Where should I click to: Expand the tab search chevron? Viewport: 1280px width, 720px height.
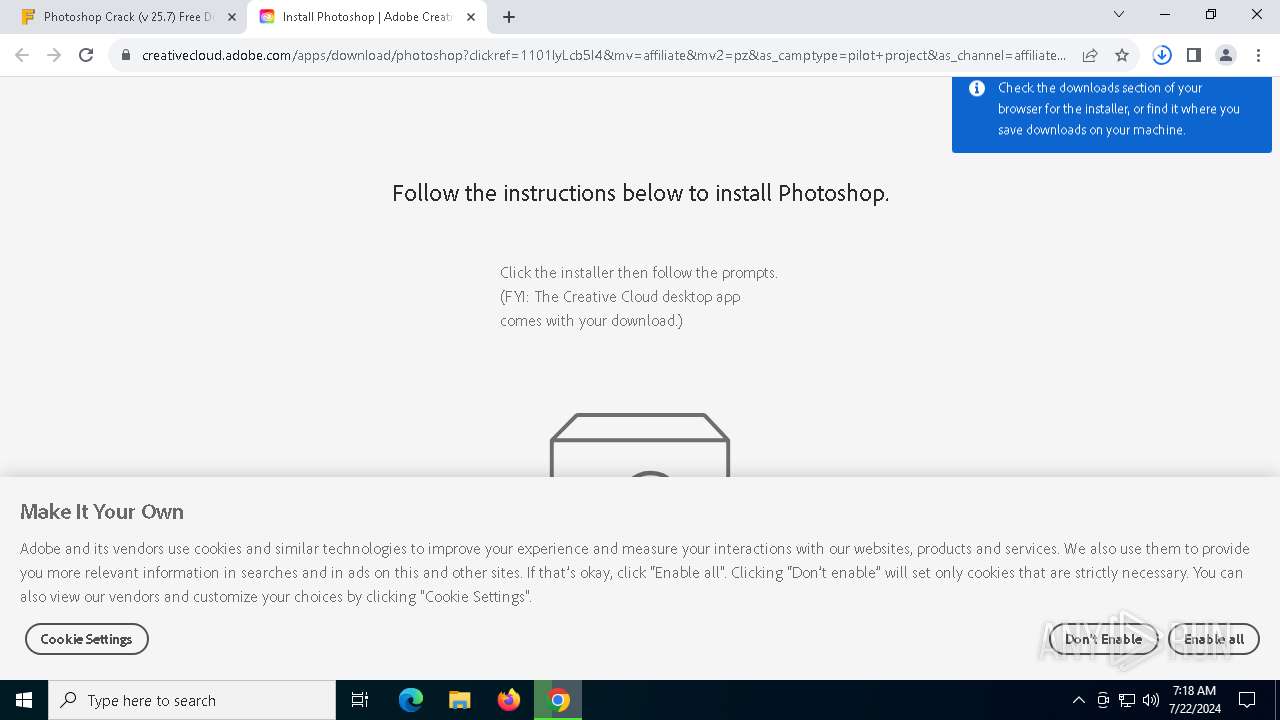[1119, 15]
